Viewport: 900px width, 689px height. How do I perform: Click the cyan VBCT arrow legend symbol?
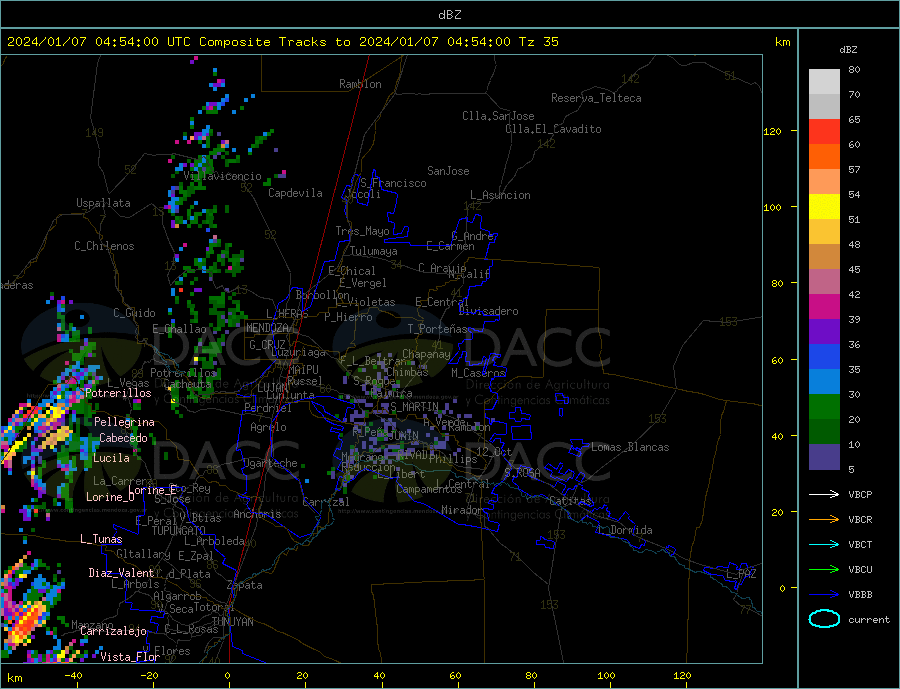[x=824, y=544]
